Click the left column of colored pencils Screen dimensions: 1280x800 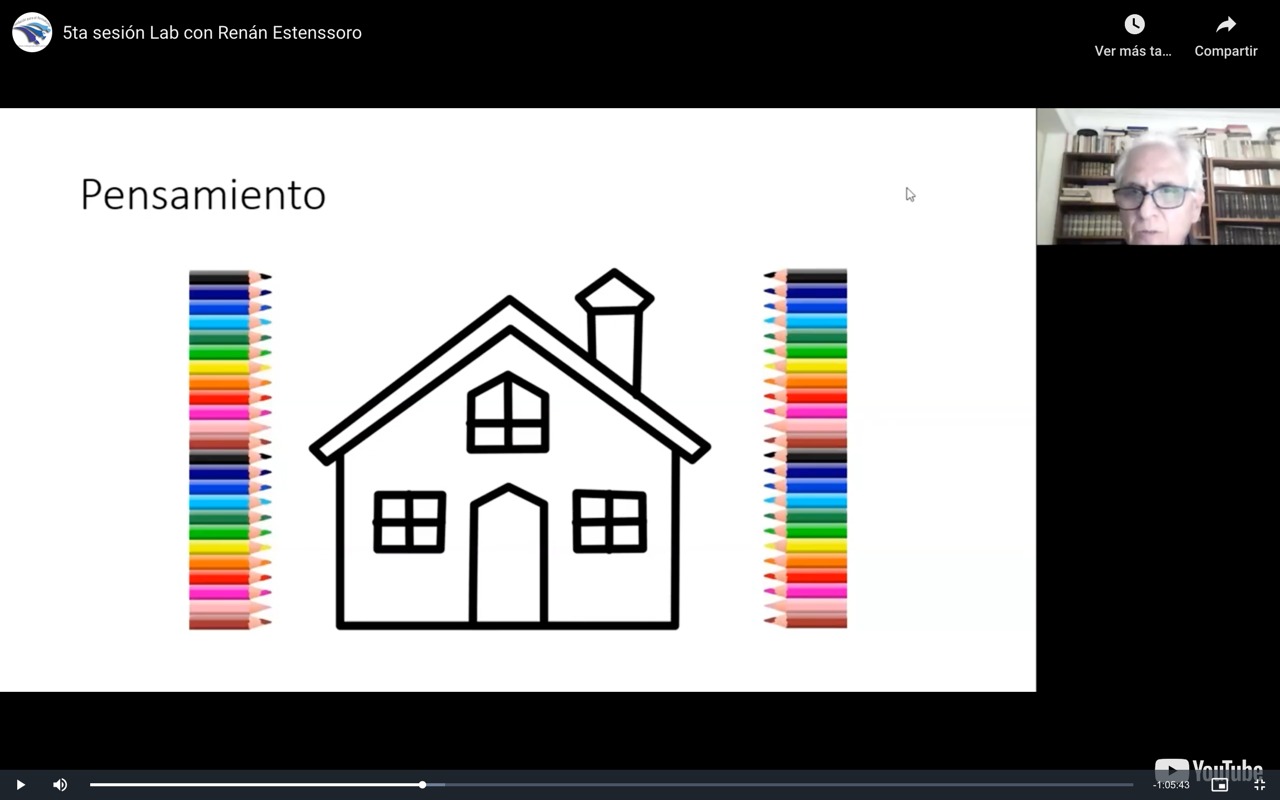(229, 450)
